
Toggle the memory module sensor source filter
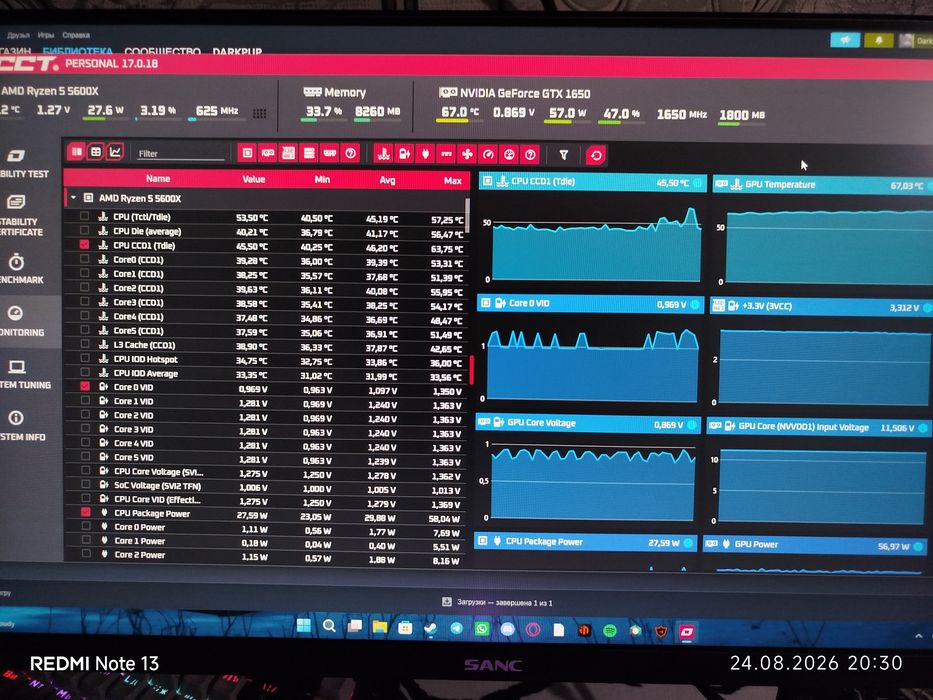click(330, 154)
